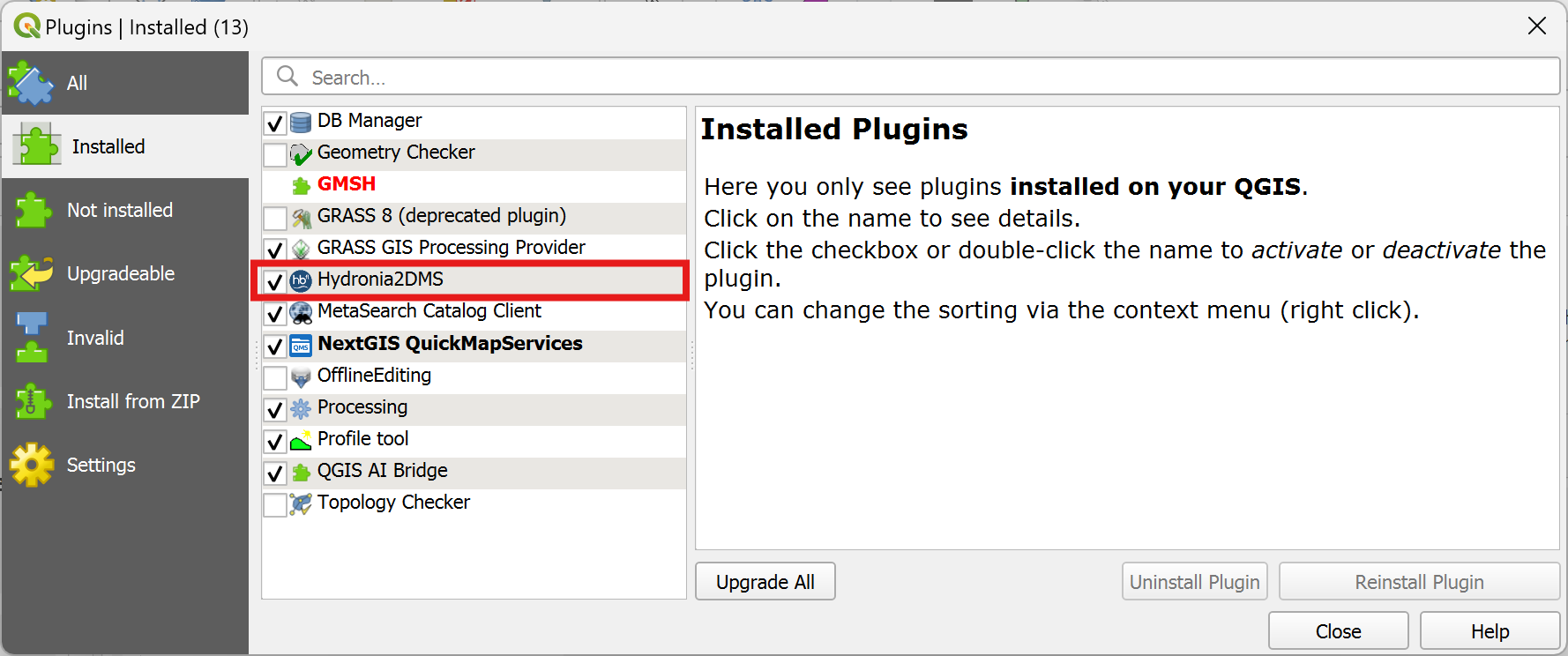This screenshot has width=1568, height=656.
Task: Click the NextGIS QuickMapServices QMS icon
Action: click(301, 346)
